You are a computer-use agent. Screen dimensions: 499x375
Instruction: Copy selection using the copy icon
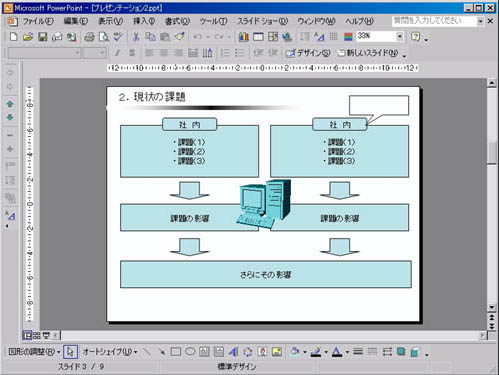(x=150, y=37)
